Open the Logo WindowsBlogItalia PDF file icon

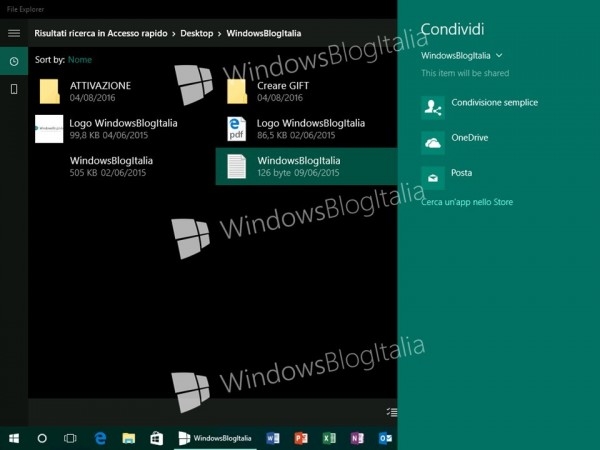(x=236, y=129)
